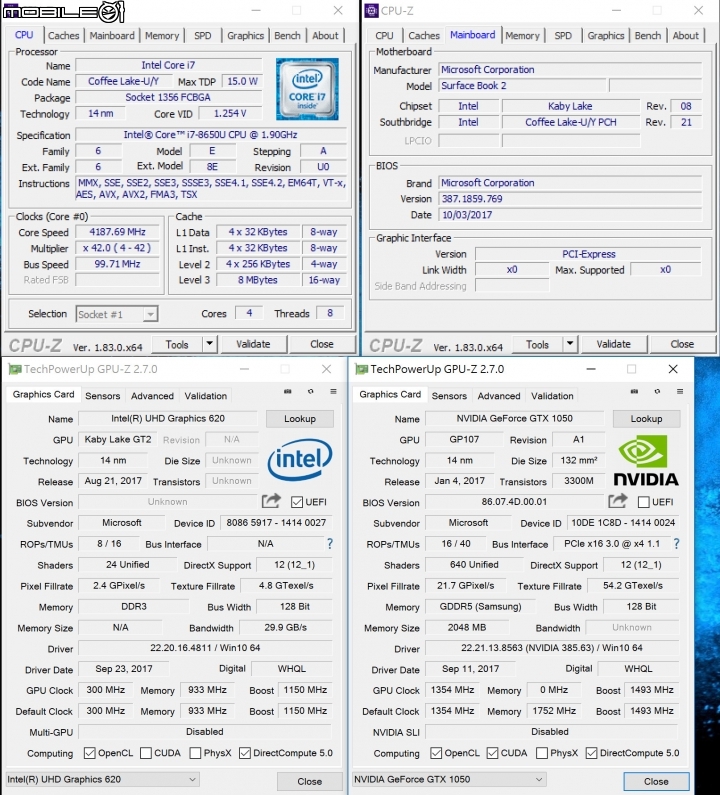Click the Intel Core i7 processor logo
Viewport: 720px width, 795px height.
[x=307, y=89]
